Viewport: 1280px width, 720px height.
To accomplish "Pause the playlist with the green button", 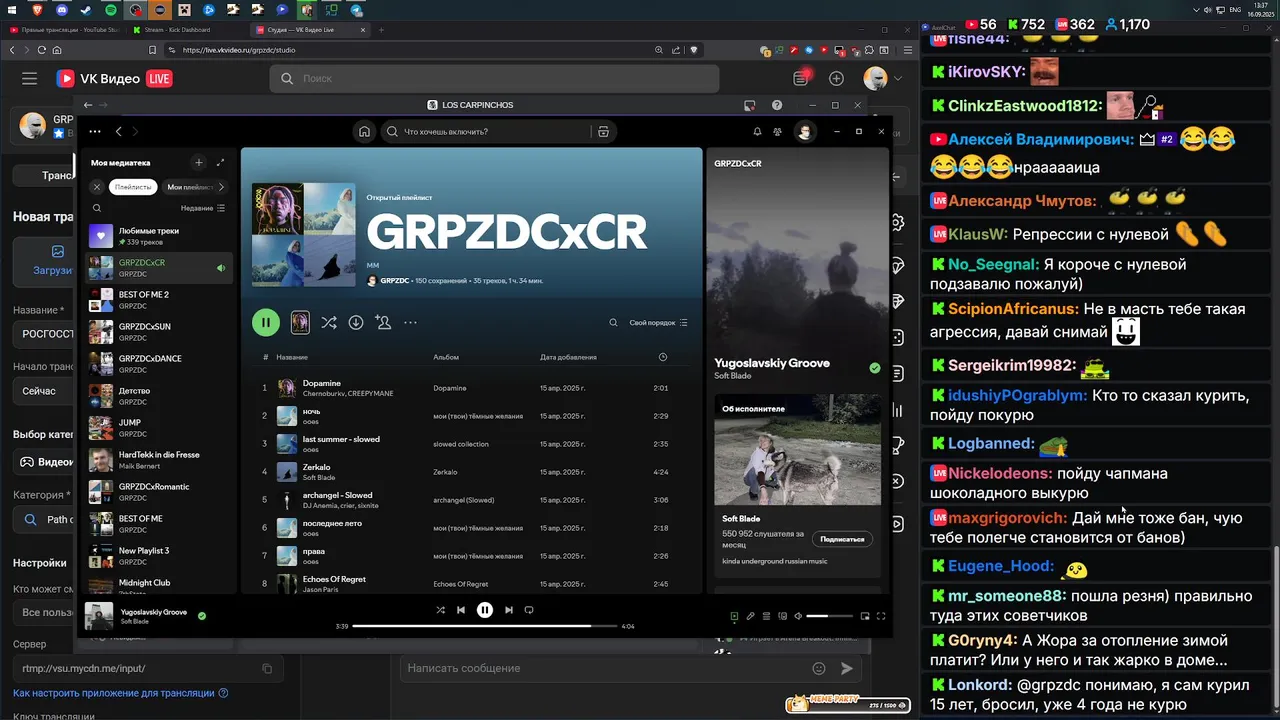I will [265, 322].
